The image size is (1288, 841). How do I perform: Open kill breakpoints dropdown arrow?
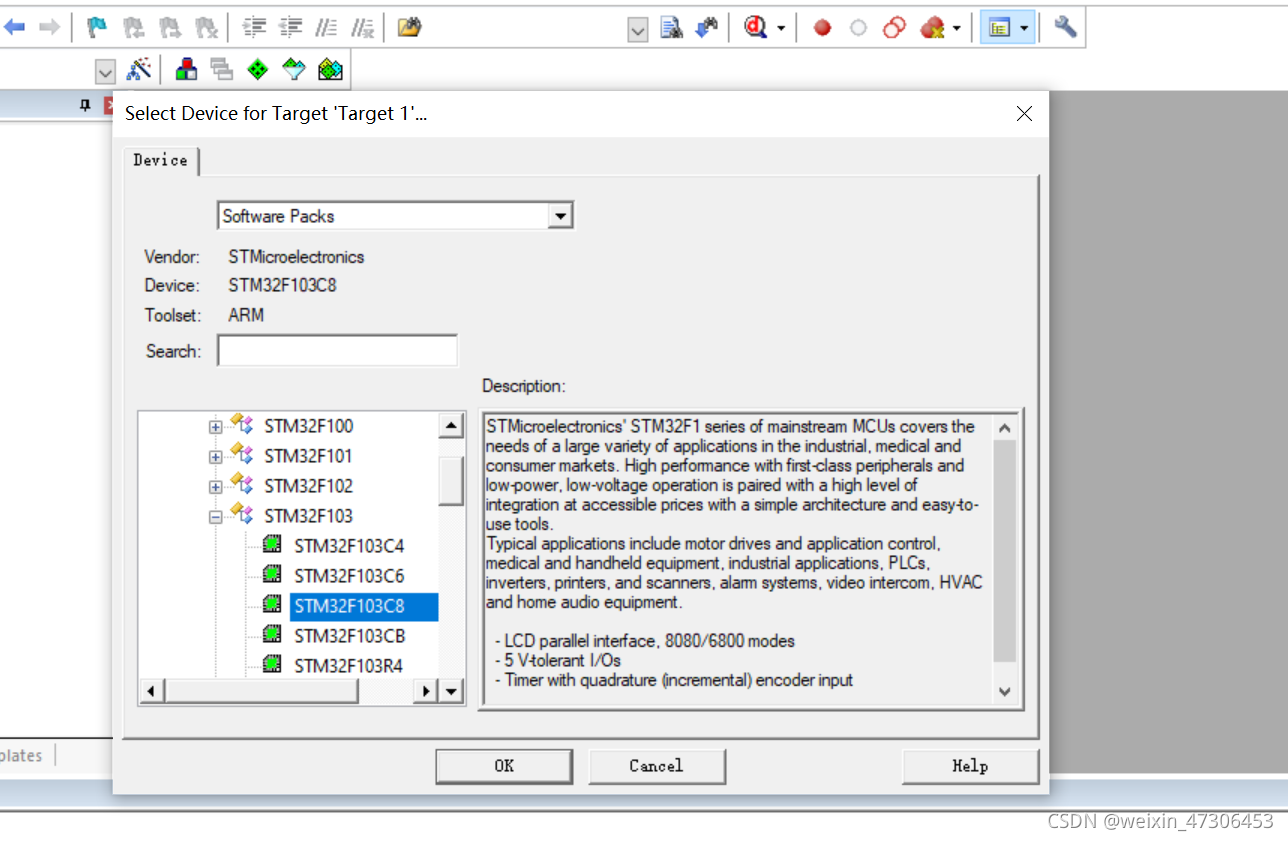957,28
